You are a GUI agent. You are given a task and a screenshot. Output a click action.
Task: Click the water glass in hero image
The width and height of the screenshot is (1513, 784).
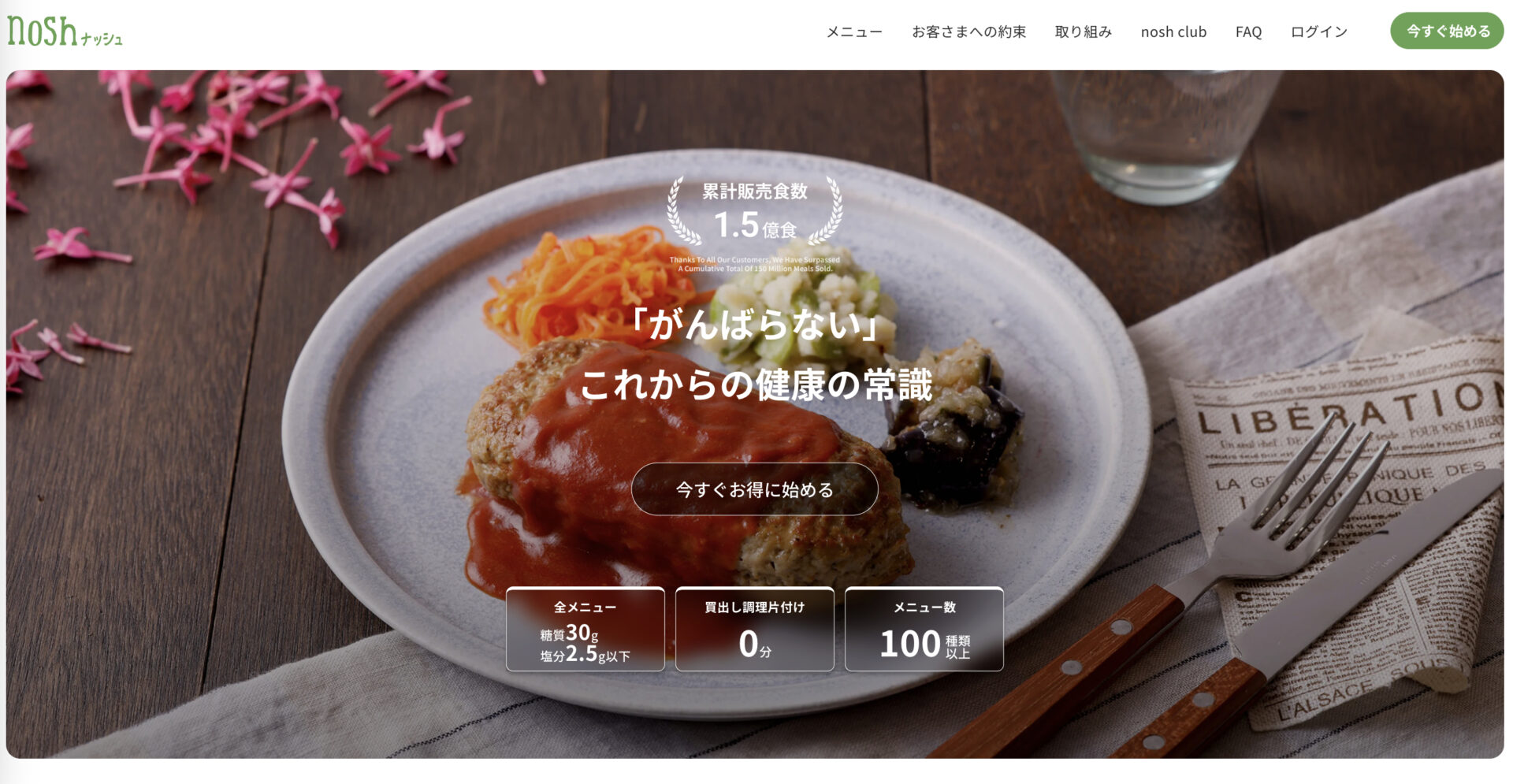point(1165,136)
